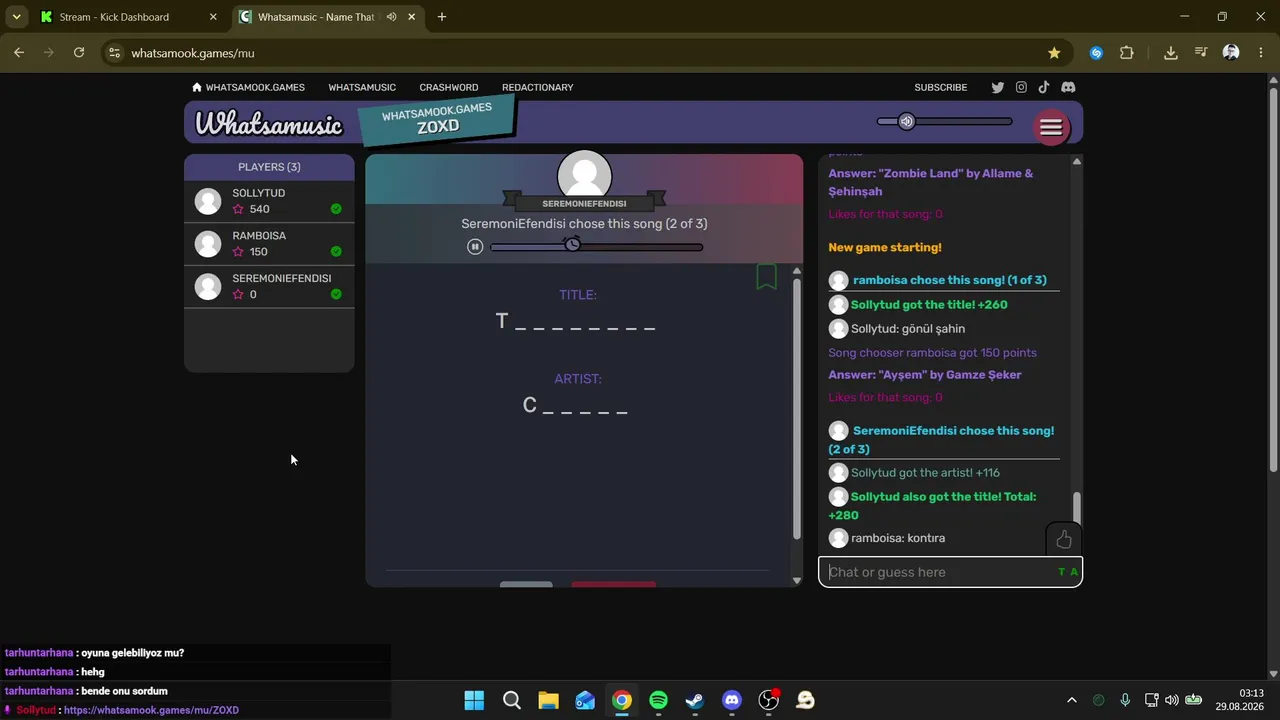Open the media controls icon in Chrome toolbar
The height and width of the screenshot is (720, 1280).
click(1201, 53)
